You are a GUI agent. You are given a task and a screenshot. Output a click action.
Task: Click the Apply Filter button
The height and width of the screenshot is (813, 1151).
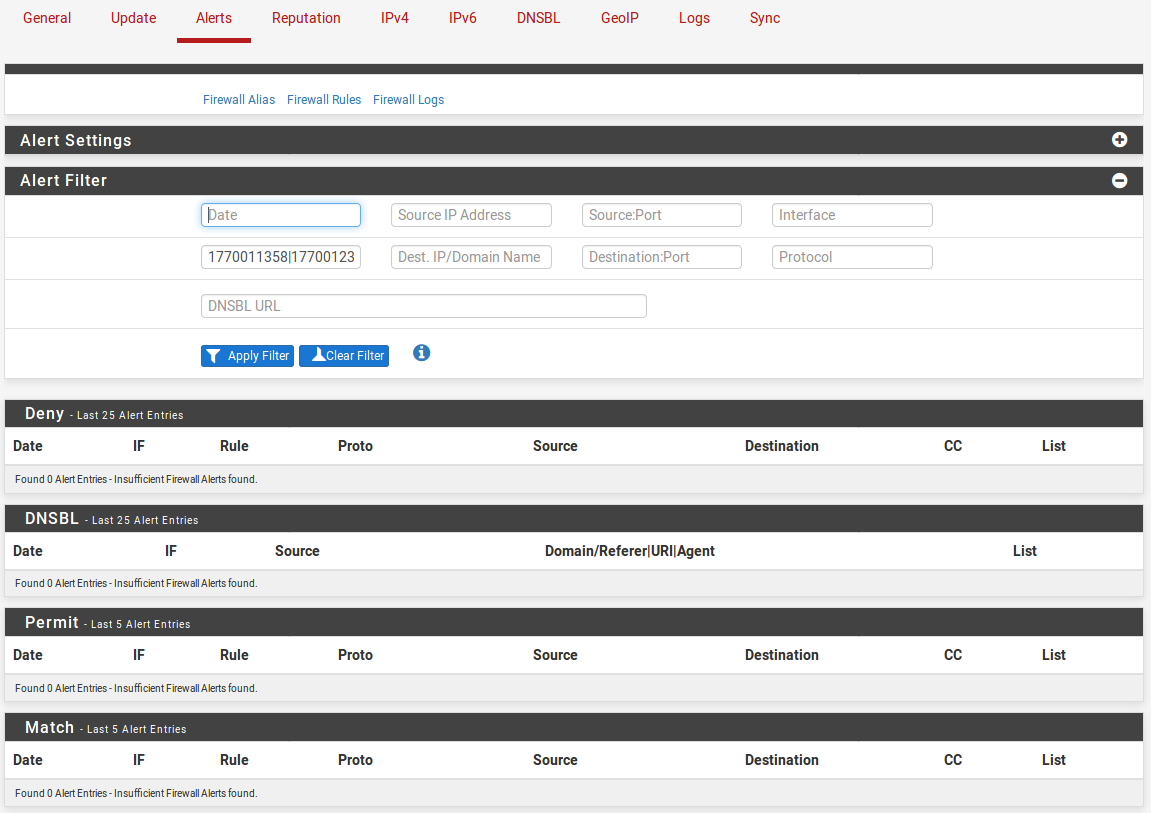[247, 356]
